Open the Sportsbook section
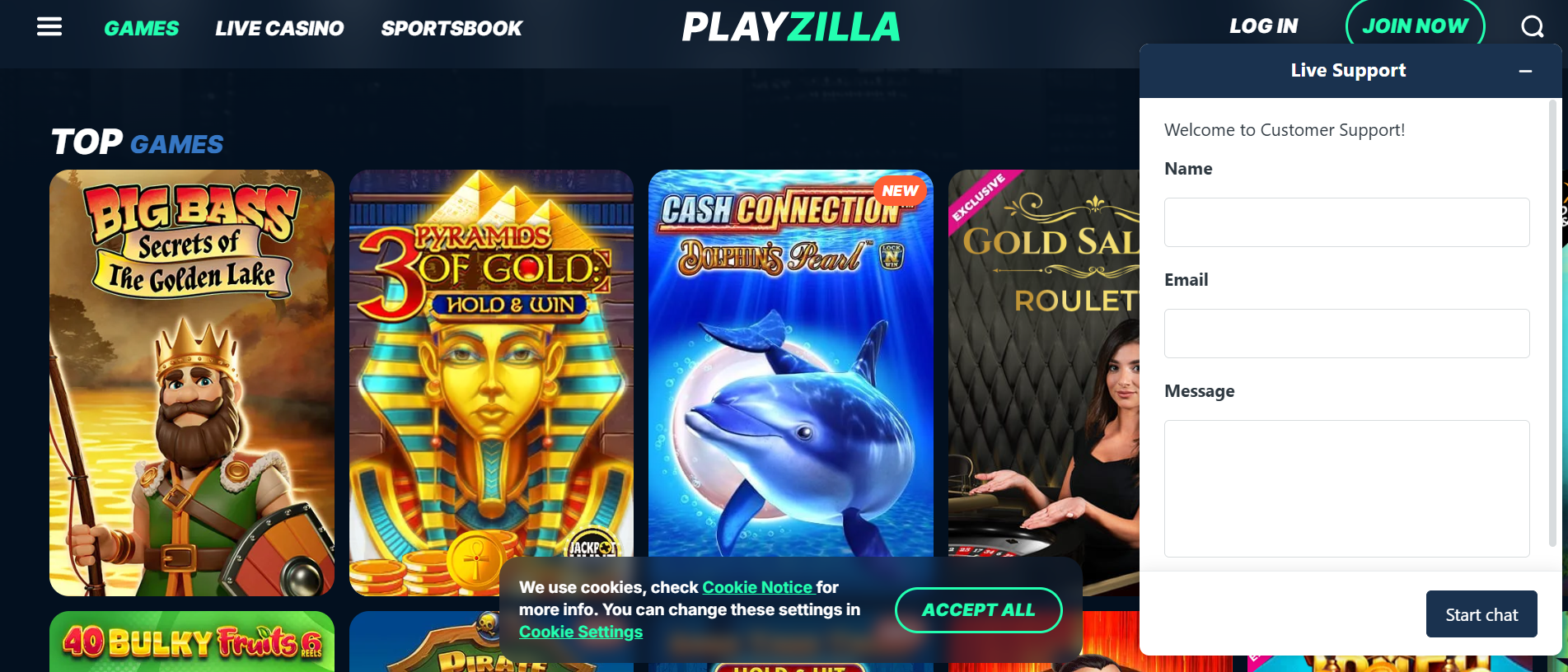1568x672 pixels. (x=452, y=28)
